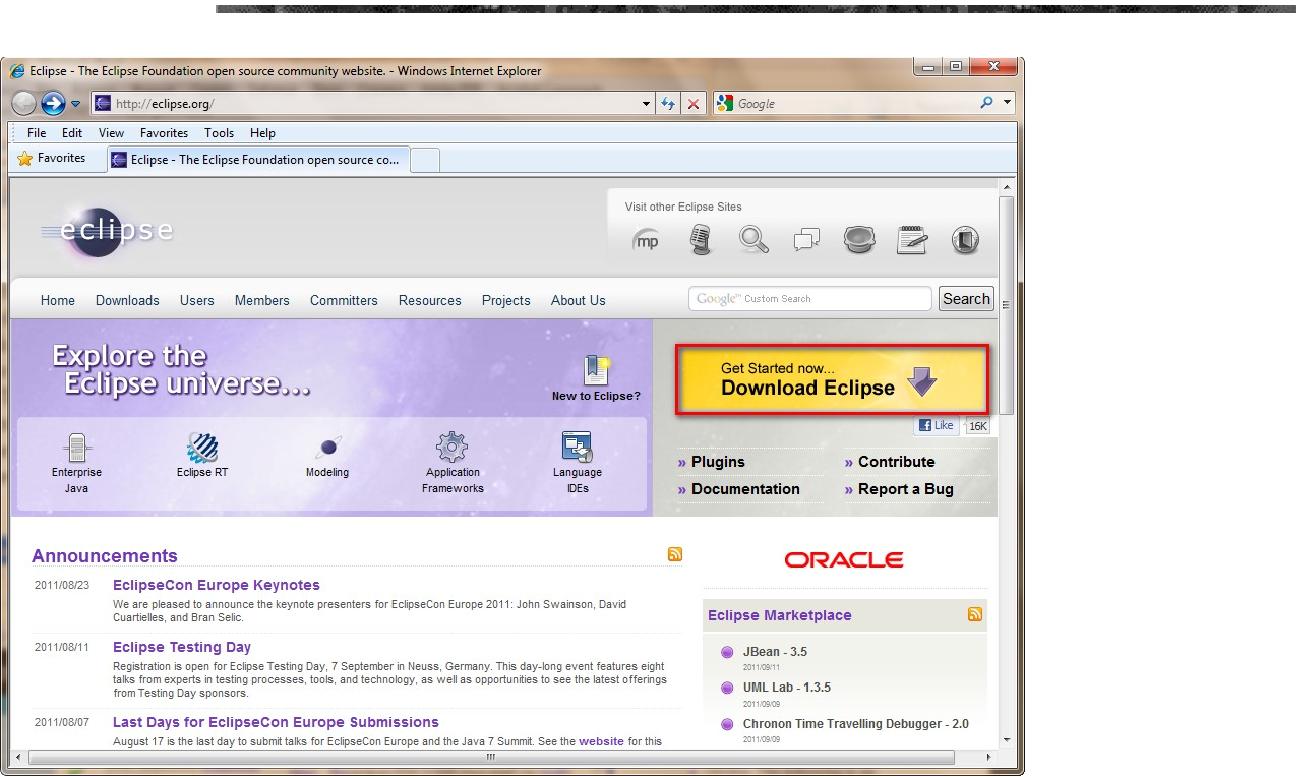Open the address bar history dropdown

pos(647,104)
